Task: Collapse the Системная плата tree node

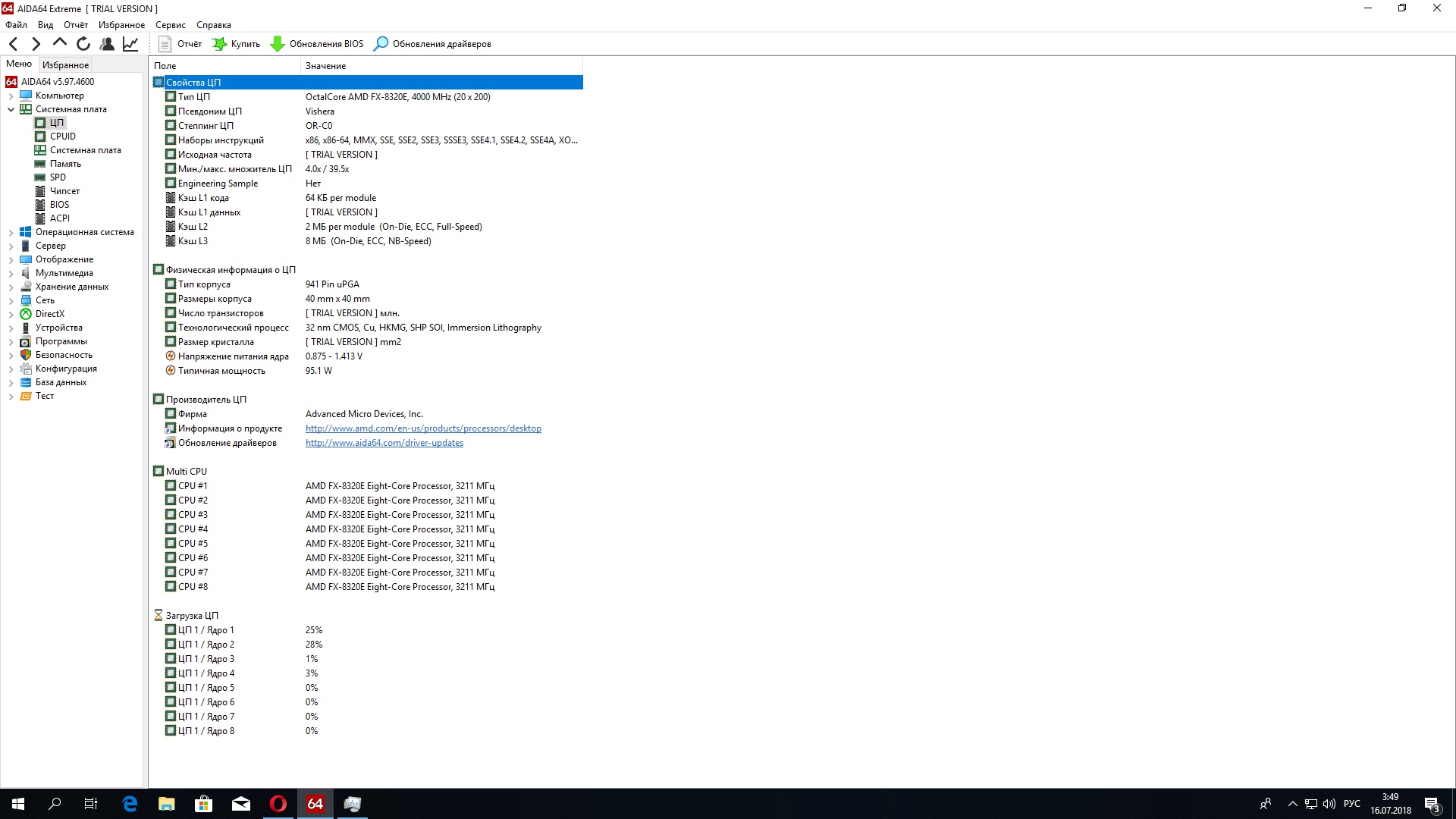Action: pos(11,110)
